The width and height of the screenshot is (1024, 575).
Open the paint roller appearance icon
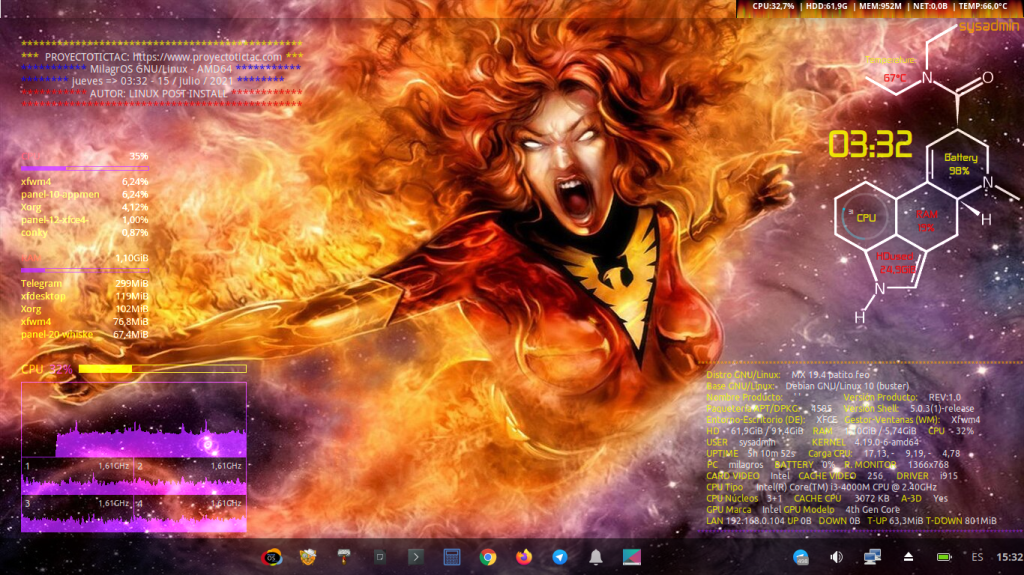[344, 557]
